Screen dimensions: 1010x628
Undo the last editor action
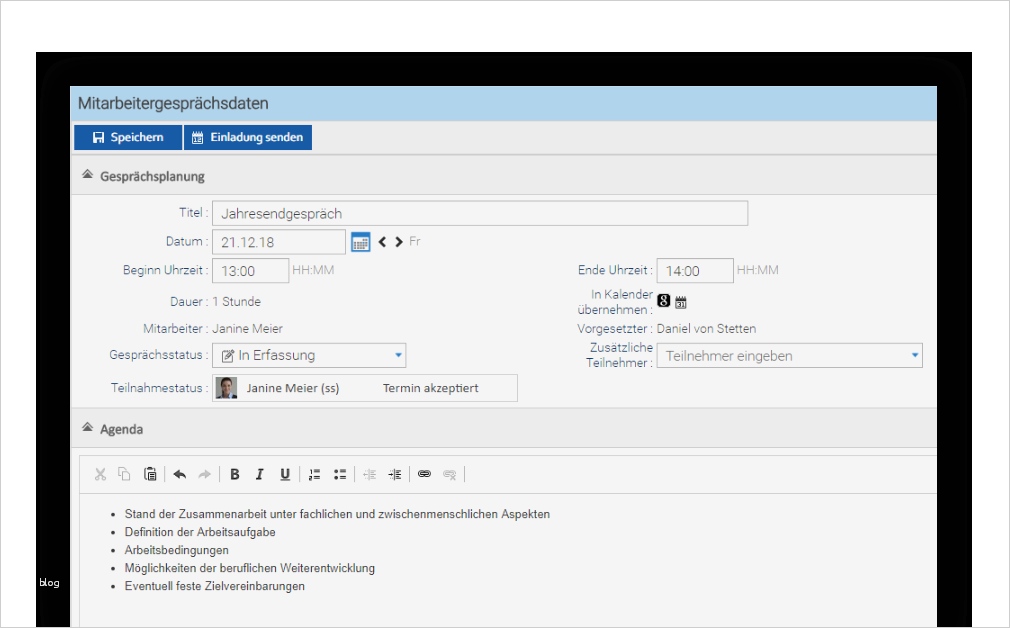tap(180, 475)
